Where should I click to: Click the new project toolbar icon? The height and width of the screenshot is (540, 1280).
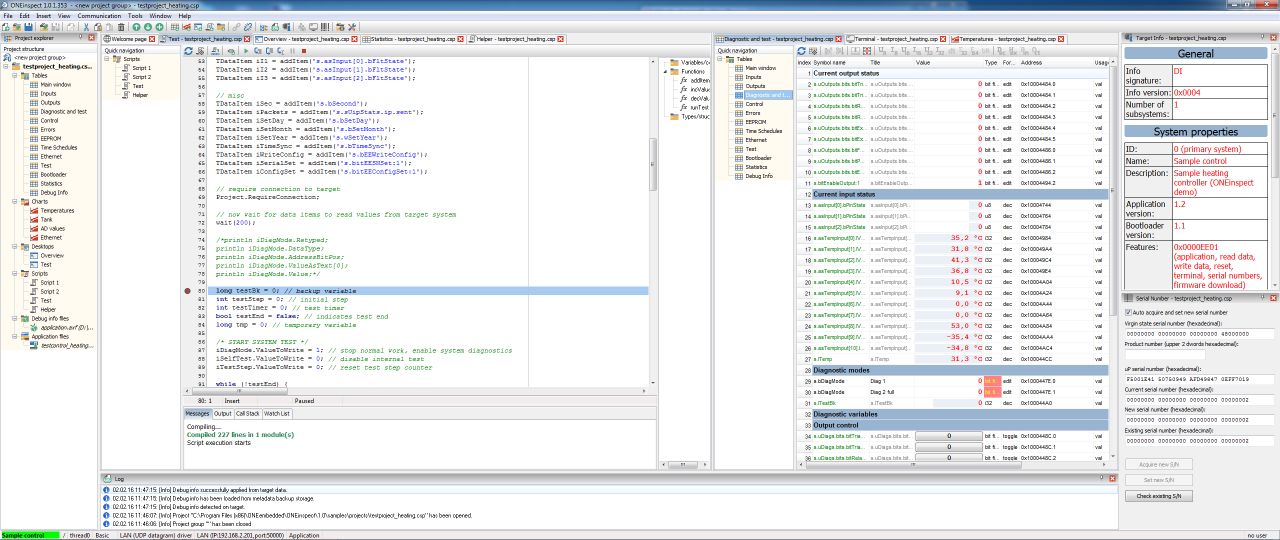coord(5,26)
